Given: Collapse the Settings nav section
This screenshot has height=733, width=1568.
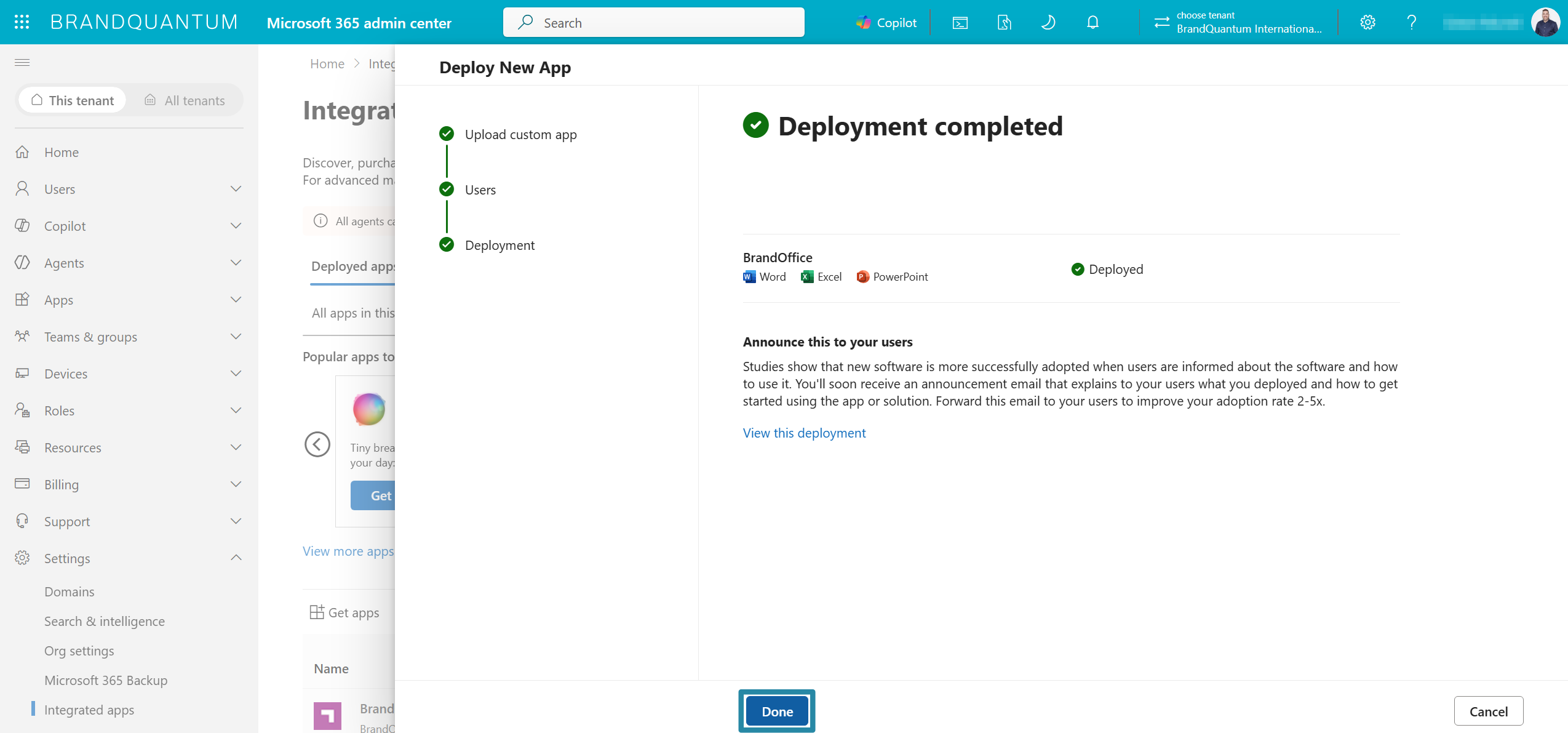Looking at the screenshot, I should pos(236,558).
